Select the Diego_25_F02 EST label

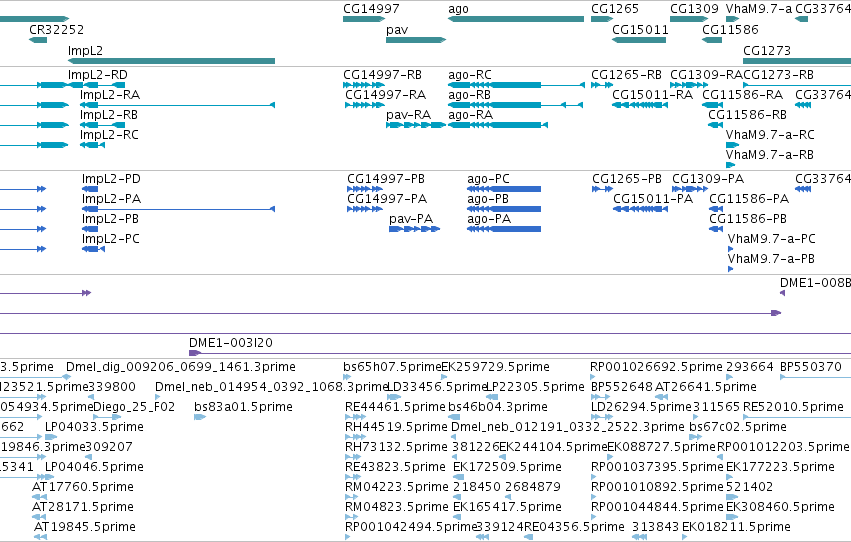point(134,406)
